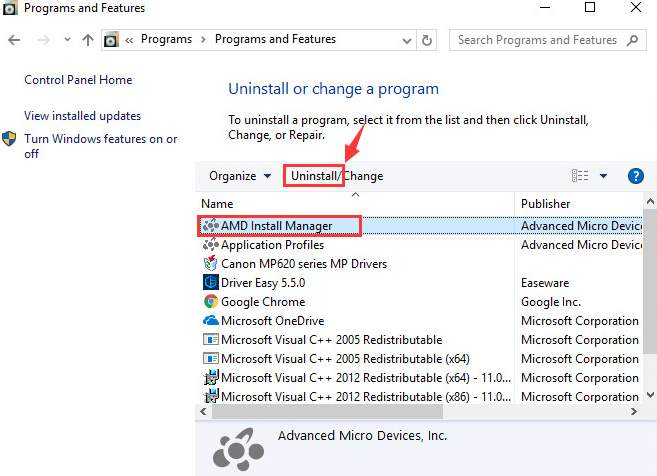Open Control Panel Home link
This screenshot has height=476, width=657.
[78, 80]
